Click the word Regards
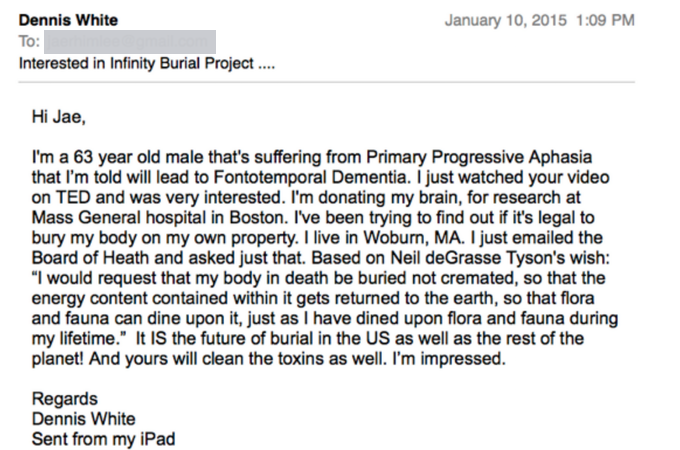 65,399
